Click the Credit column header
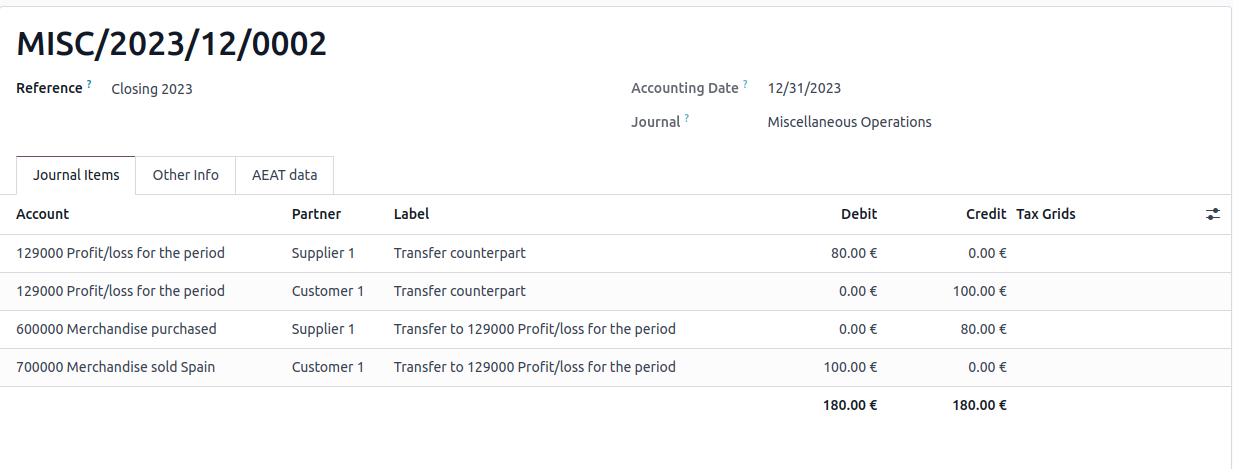Screen dimensions: 1233x469 [986, 214]
